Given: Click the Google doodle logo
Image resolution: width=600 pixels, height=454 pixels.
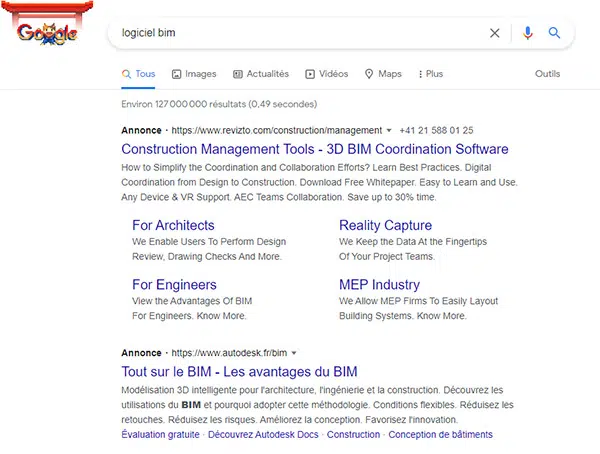Looking at the screenshot, I should 47,24.
